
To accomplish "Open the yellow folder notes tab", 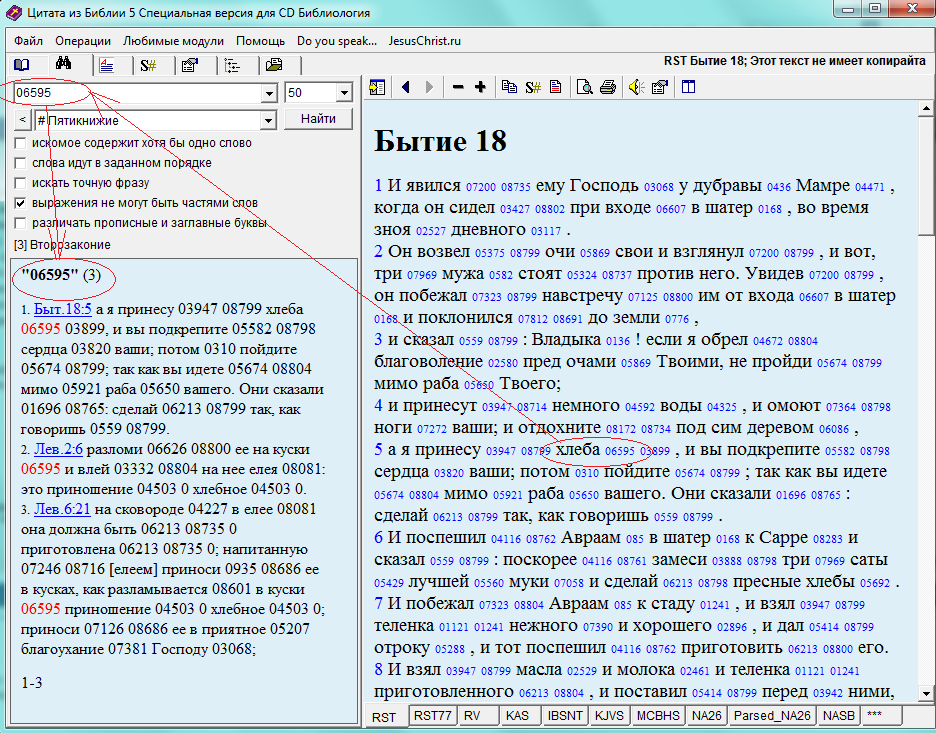I will coord(274,65).
